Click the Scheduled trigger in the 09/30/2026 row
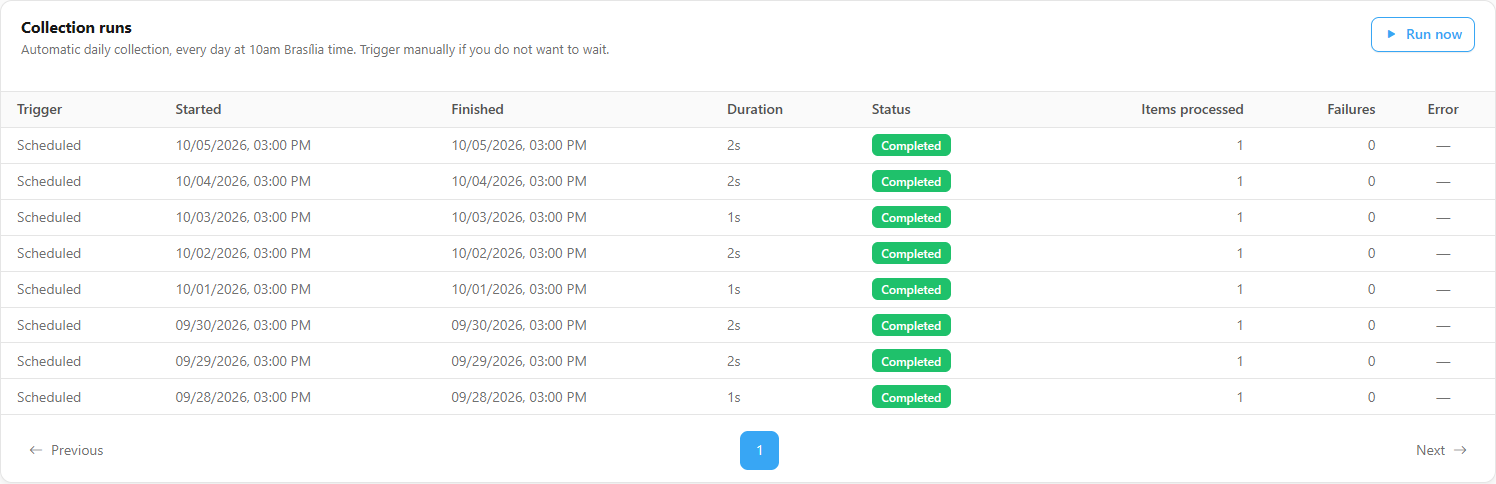Screen dimensions: 1496x484 [49, 325]
